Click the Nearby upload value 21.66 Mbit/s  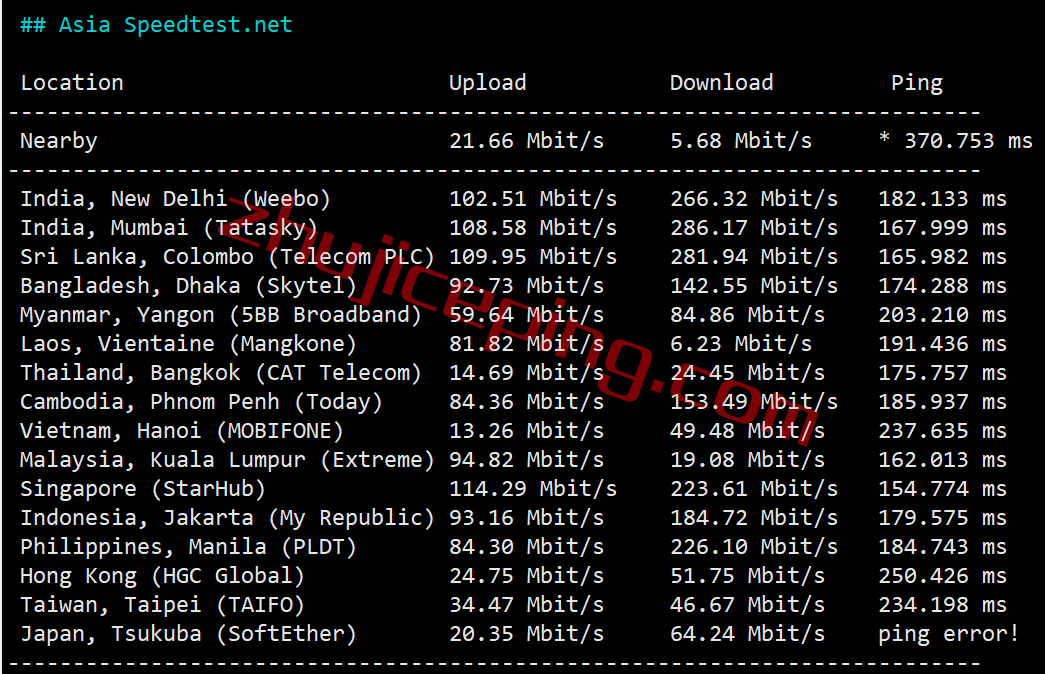pos(526,141)
